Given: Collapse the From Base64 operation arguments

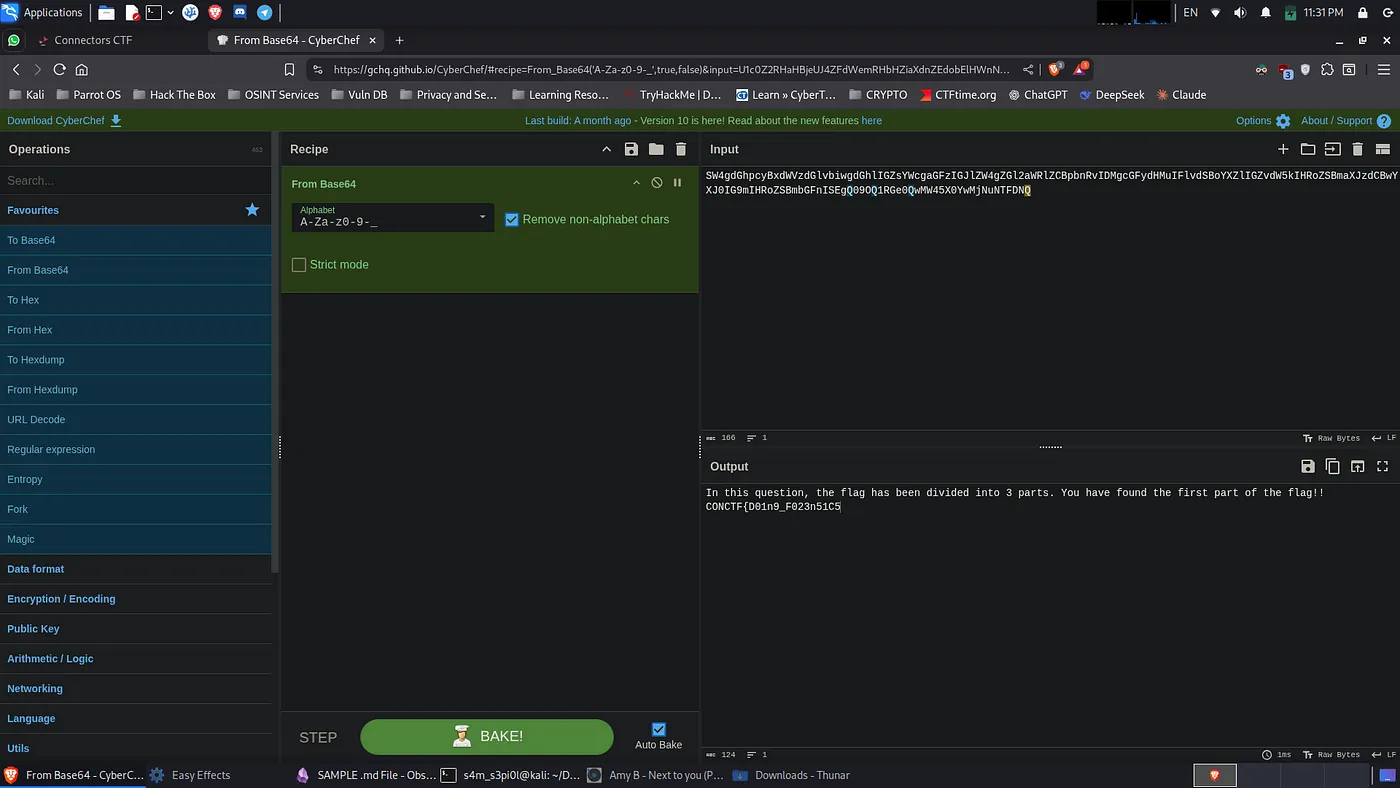Looking at the screenshot, I should [x=636, y=183].
